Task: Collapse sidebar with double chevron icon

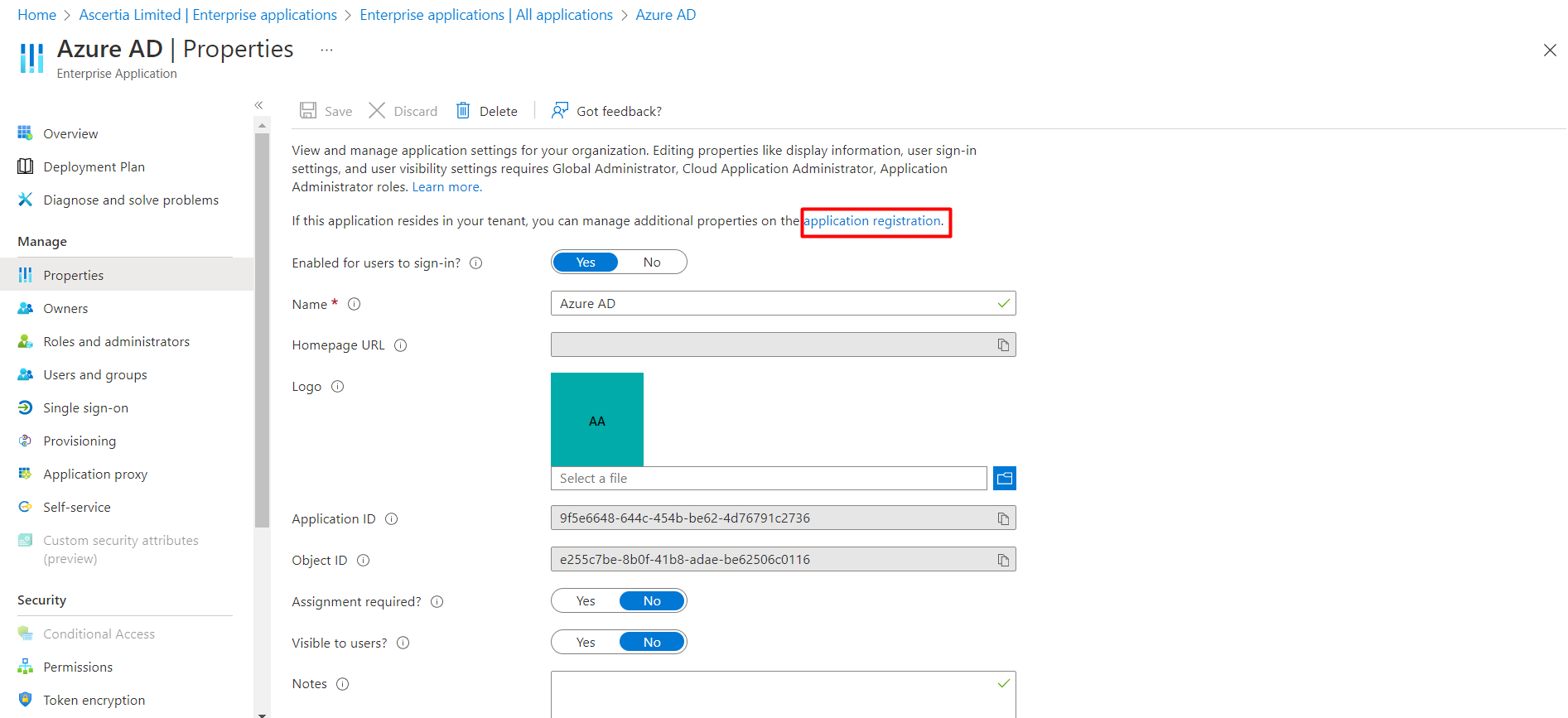Action: point(258,105)
